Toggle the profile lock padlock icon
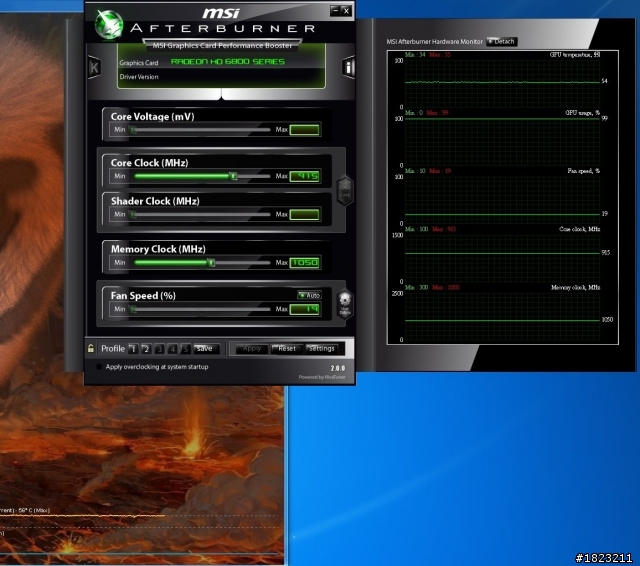 (x=91, y=348)
